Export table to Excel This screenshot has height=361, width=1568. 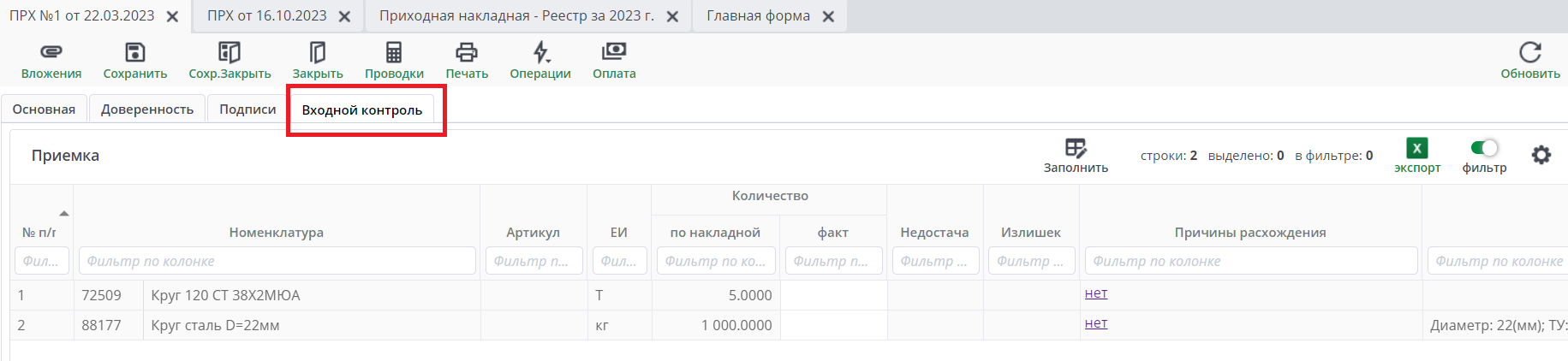click(1417, 149)
